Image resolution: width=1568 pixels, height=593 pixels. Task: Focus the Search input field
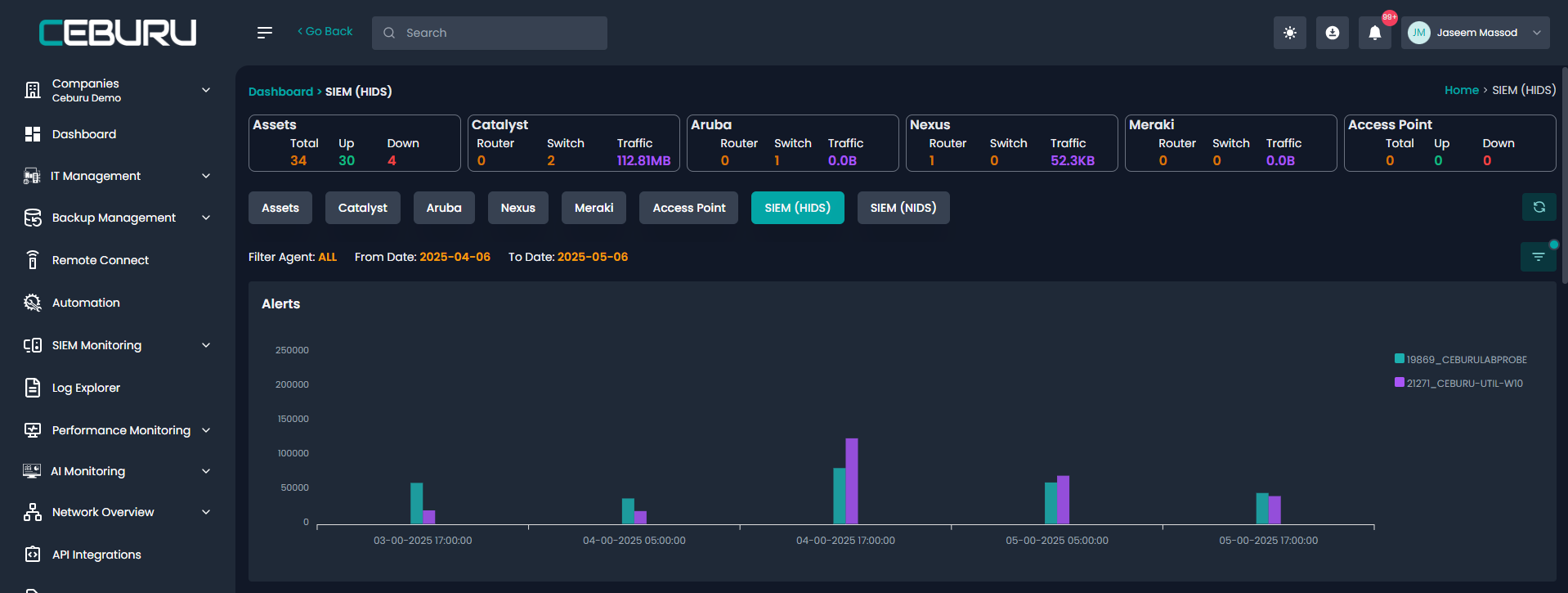tap(490, 33)
